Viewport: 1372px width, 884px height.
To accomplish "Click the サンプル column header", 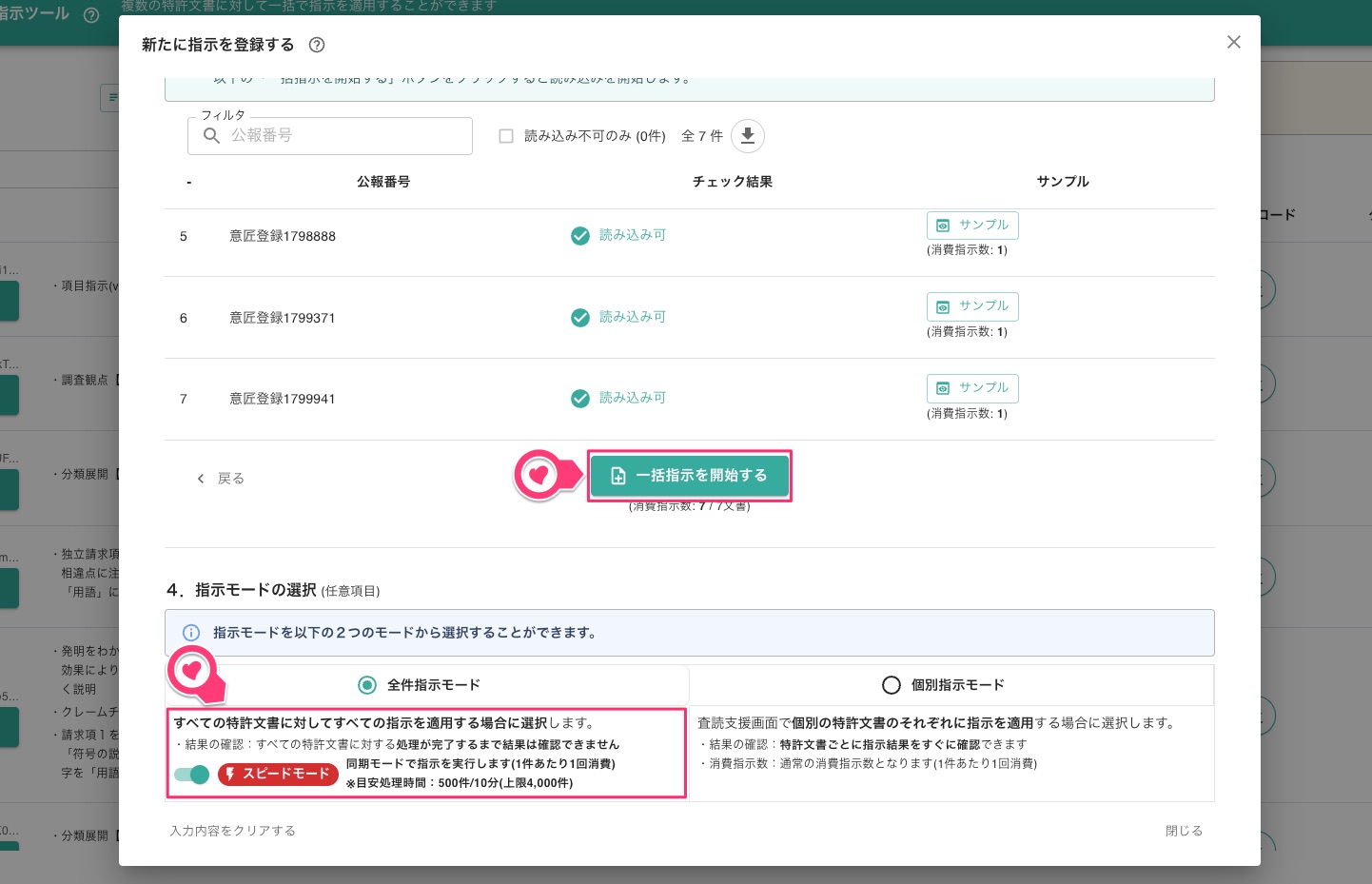I will click(x=1063, y=182).
